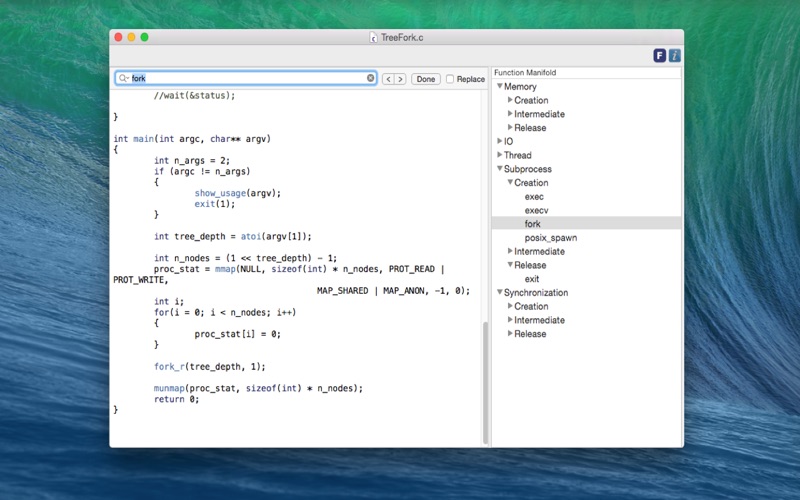
Task: Expand Creation under Memory
Action: tap(510, 100)
